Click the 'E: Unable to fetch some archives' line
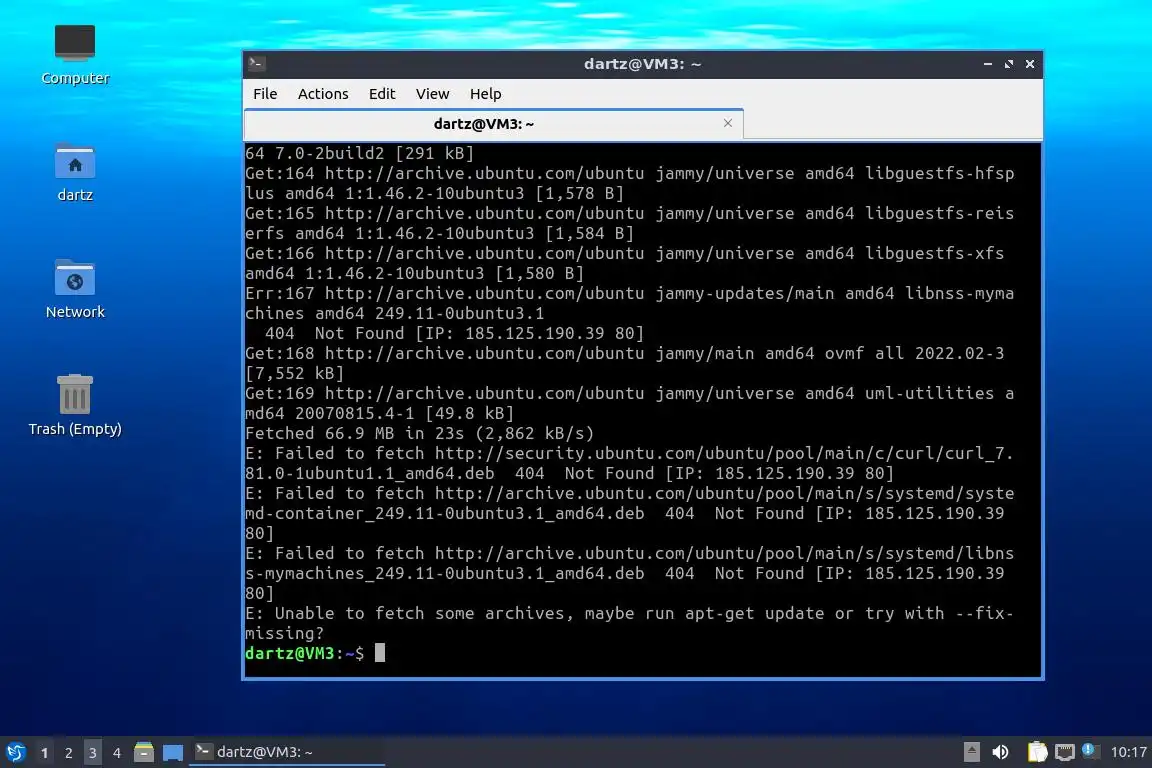This screenshot has height=768, width=1152. [x=629, y=623]
